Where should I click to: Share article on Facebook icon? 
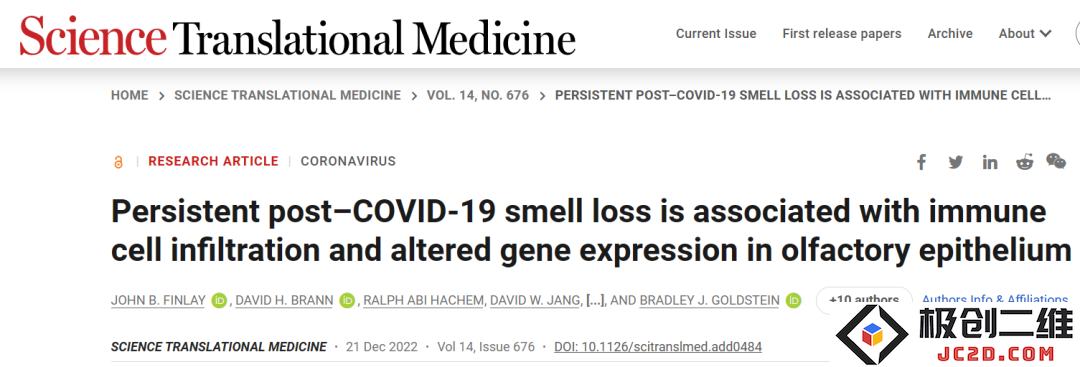pos(921,162)
